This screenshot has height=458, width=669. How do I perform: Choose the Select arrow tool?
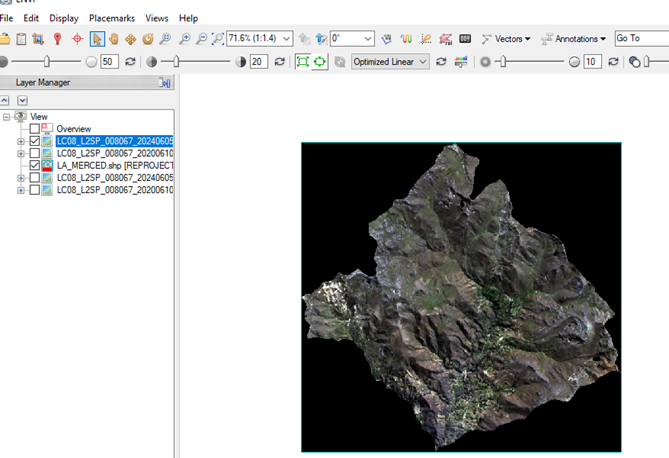[x=97, y=39]
